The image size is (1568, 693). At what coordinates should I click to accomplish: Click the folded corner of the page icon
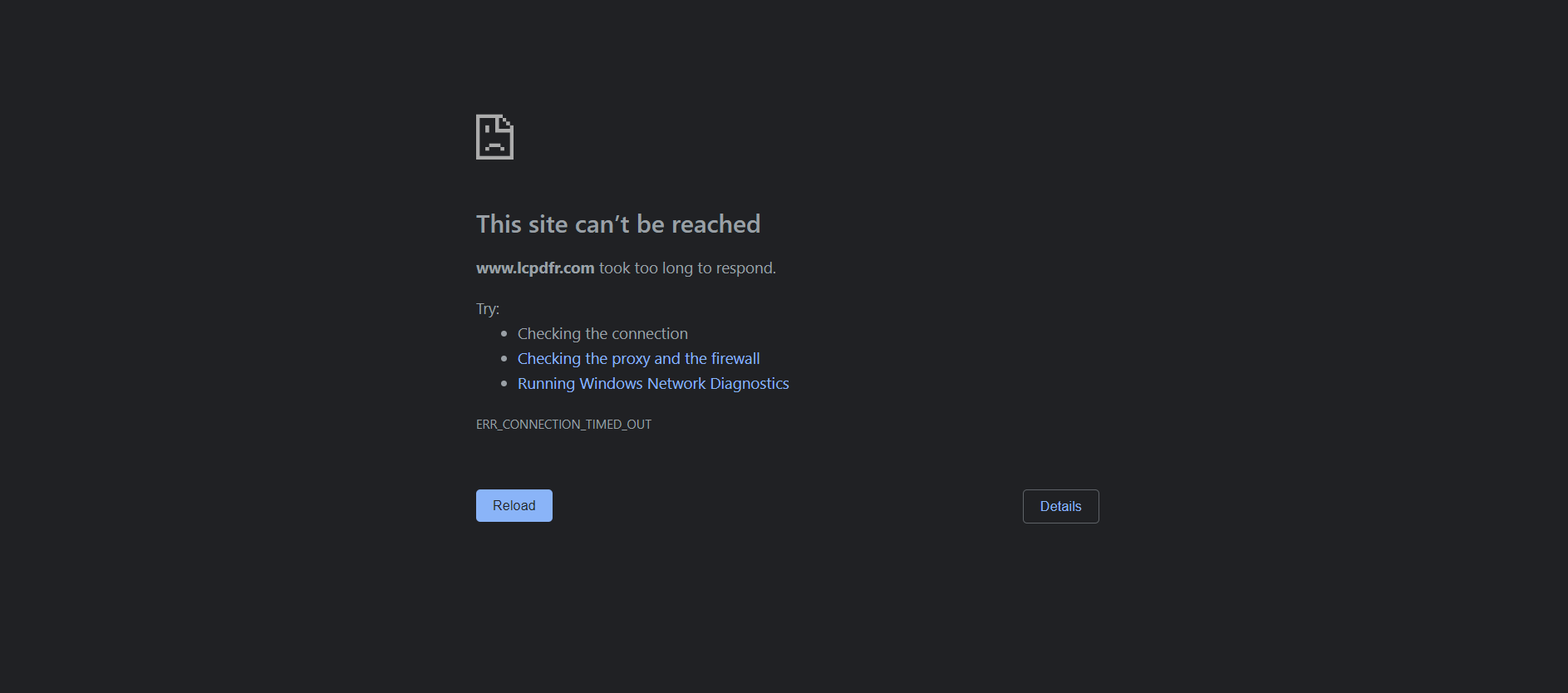pos(505,124)
